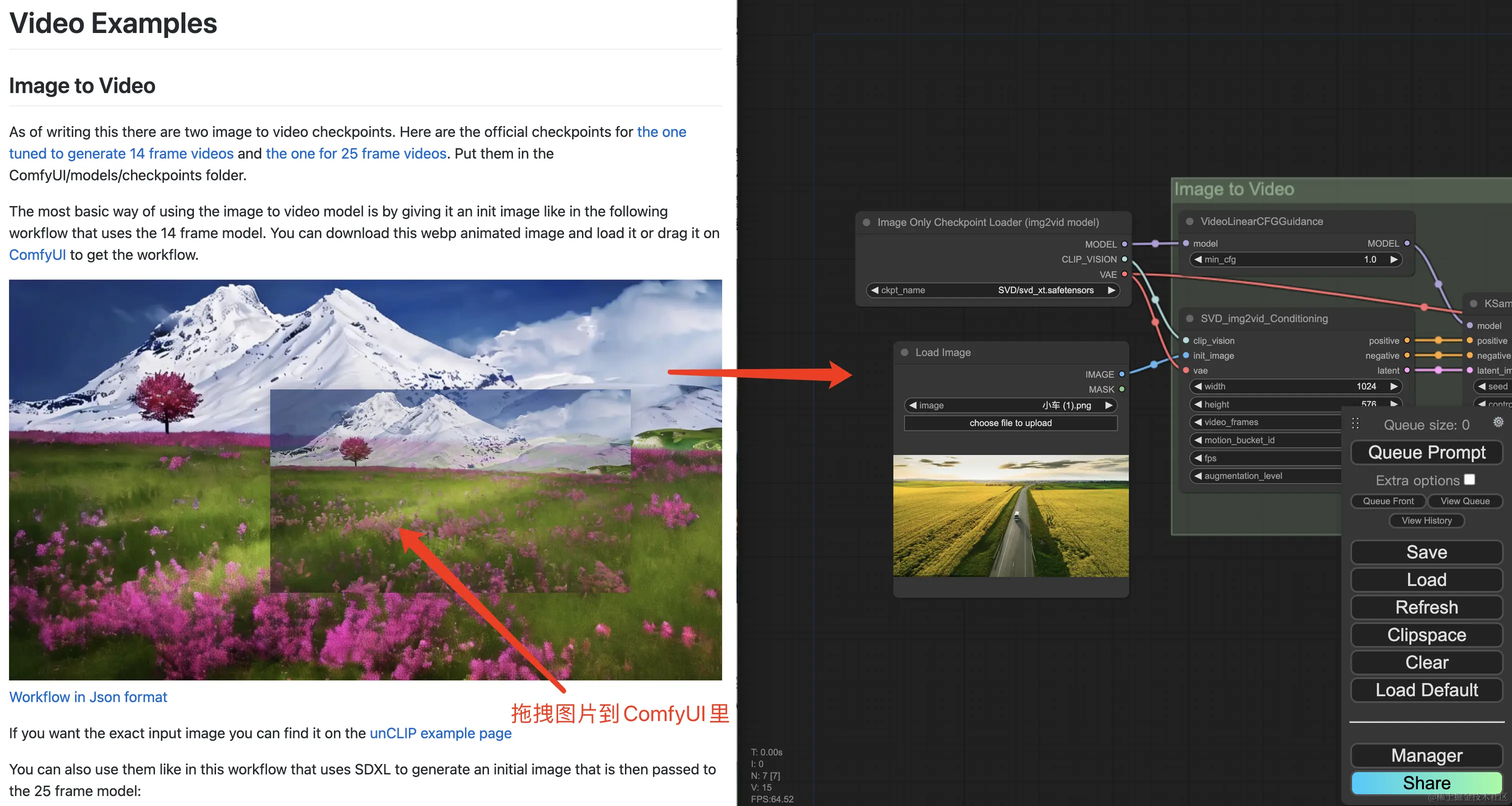Image resolution: width=1512 pixels, height=806 pixels.
Task: Open the queue panel settings gear
Action: [1498, 422]
